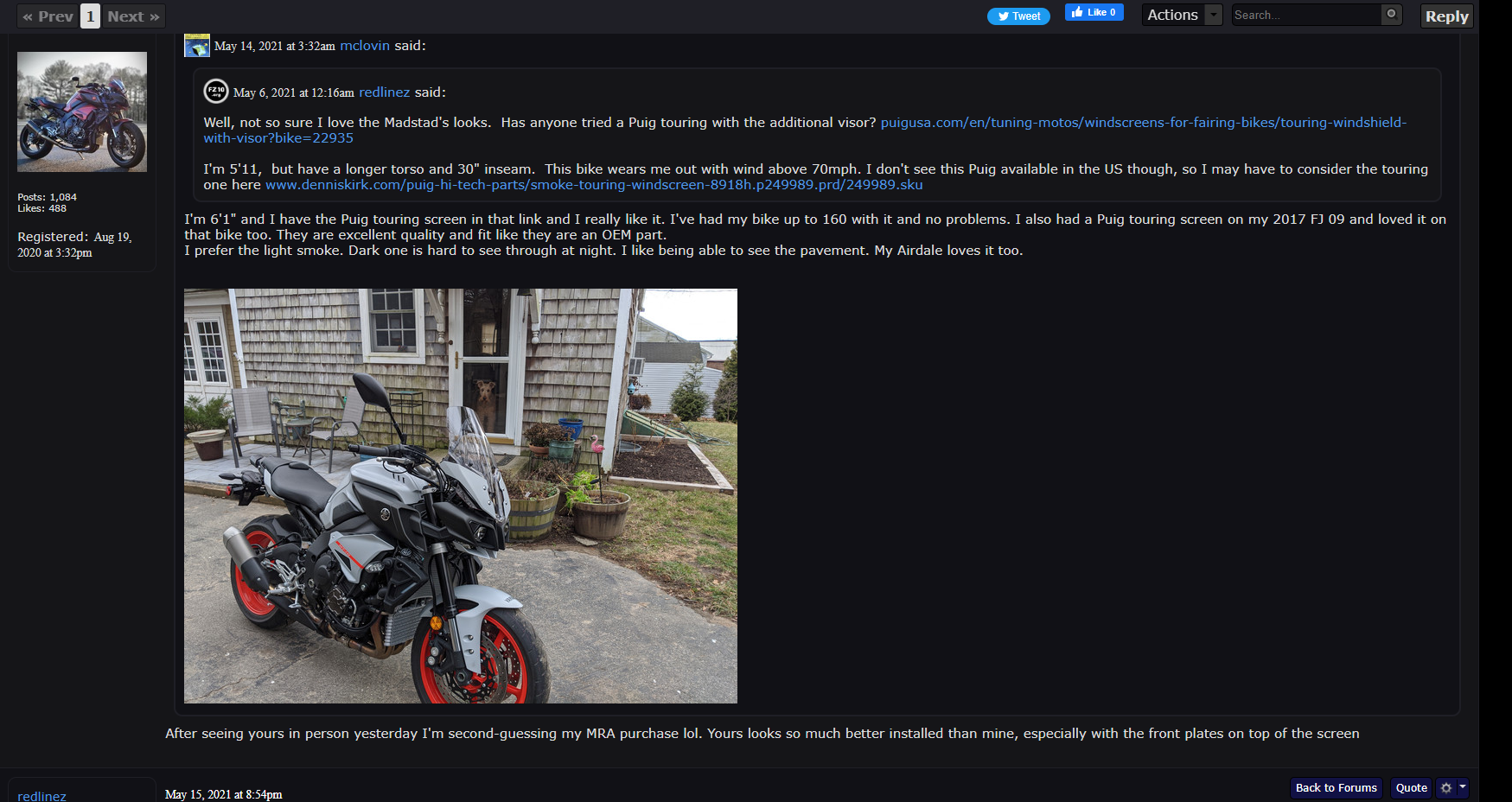Open the denniskirk.com windscreen link
This screenshot has height=802, width=1512.
click(594, 185)
